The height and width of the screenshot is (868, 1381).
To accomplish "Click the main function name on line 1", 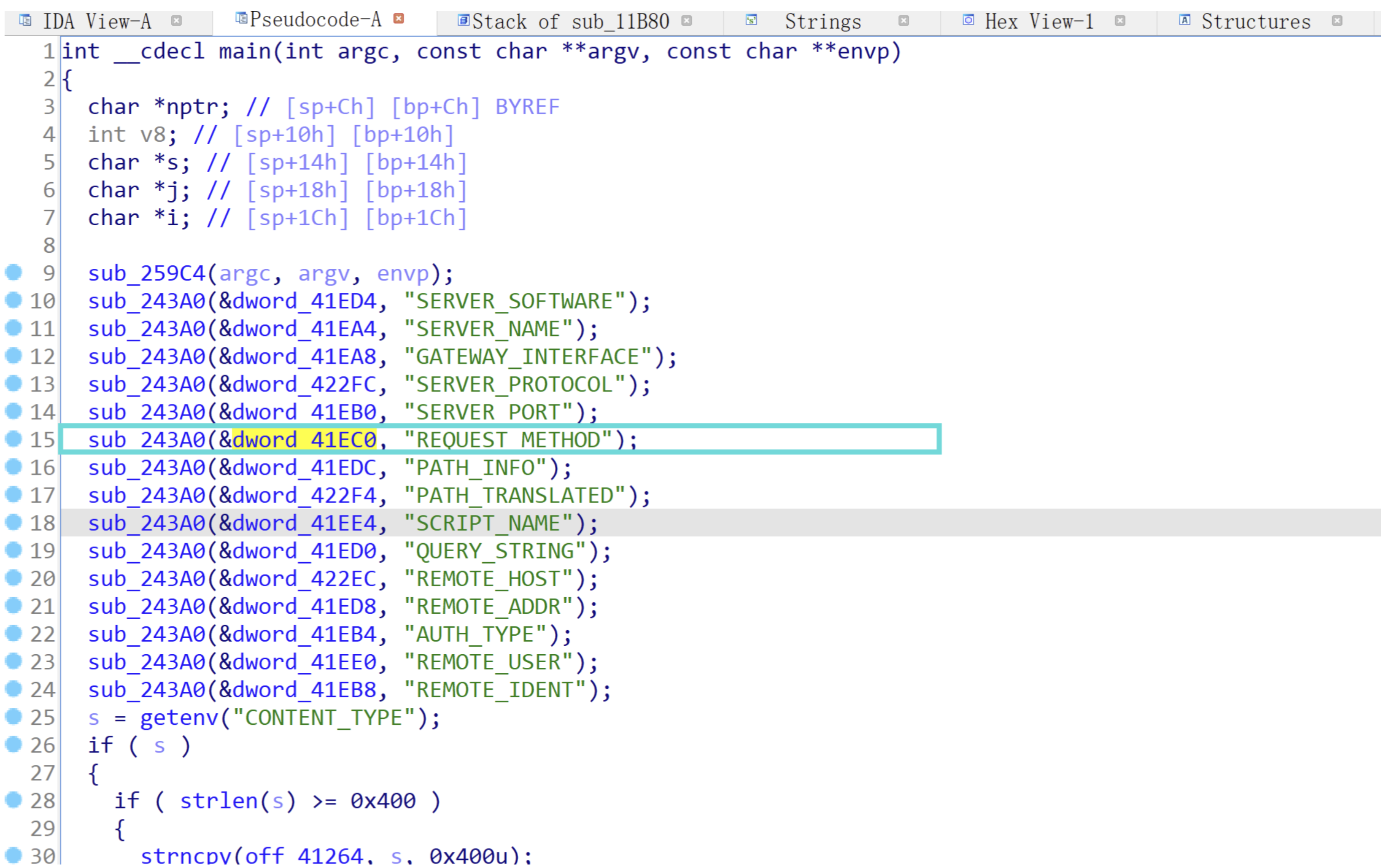I will [245, 52].
